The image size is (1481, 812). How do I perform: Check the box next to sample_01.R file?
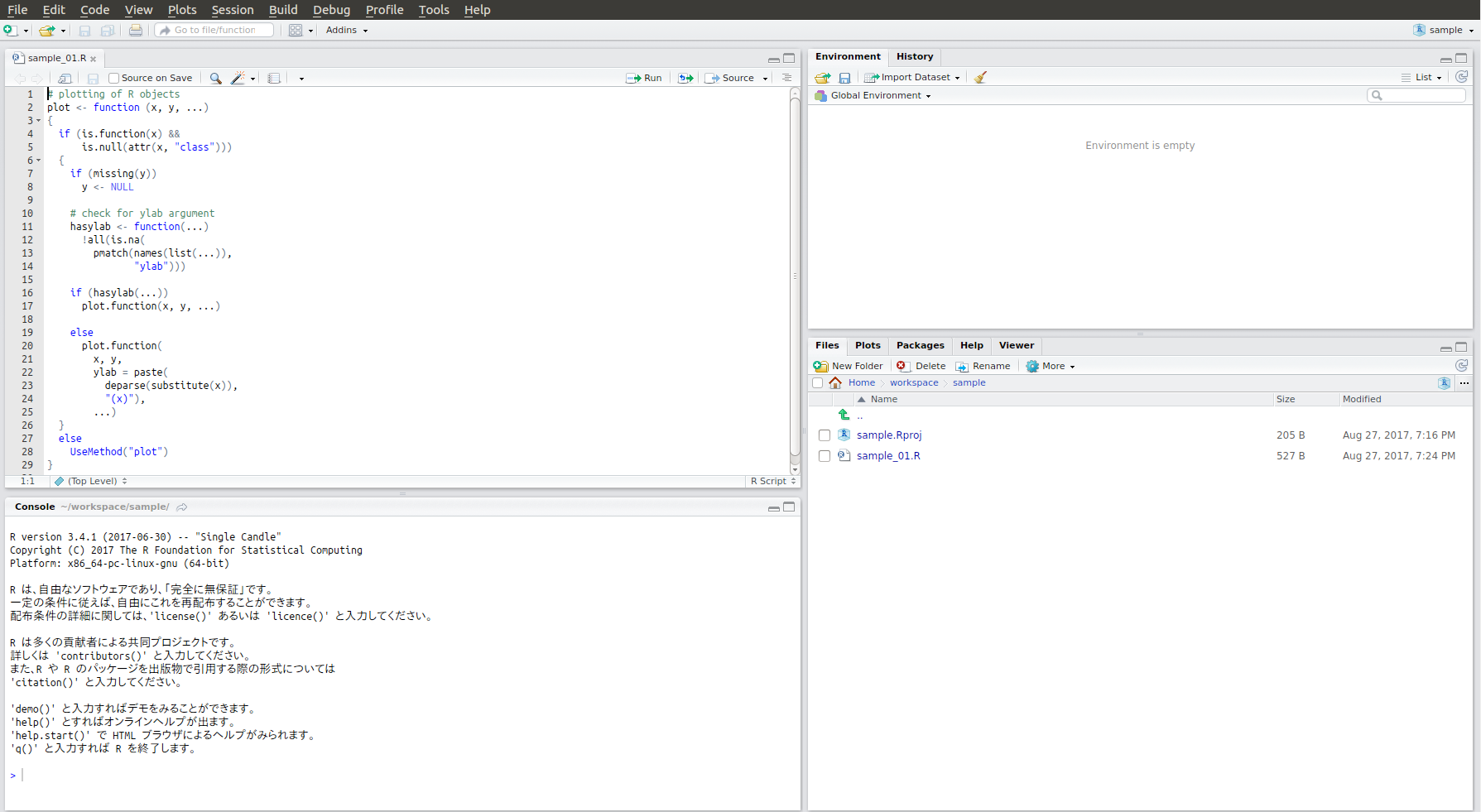point(824,456)
